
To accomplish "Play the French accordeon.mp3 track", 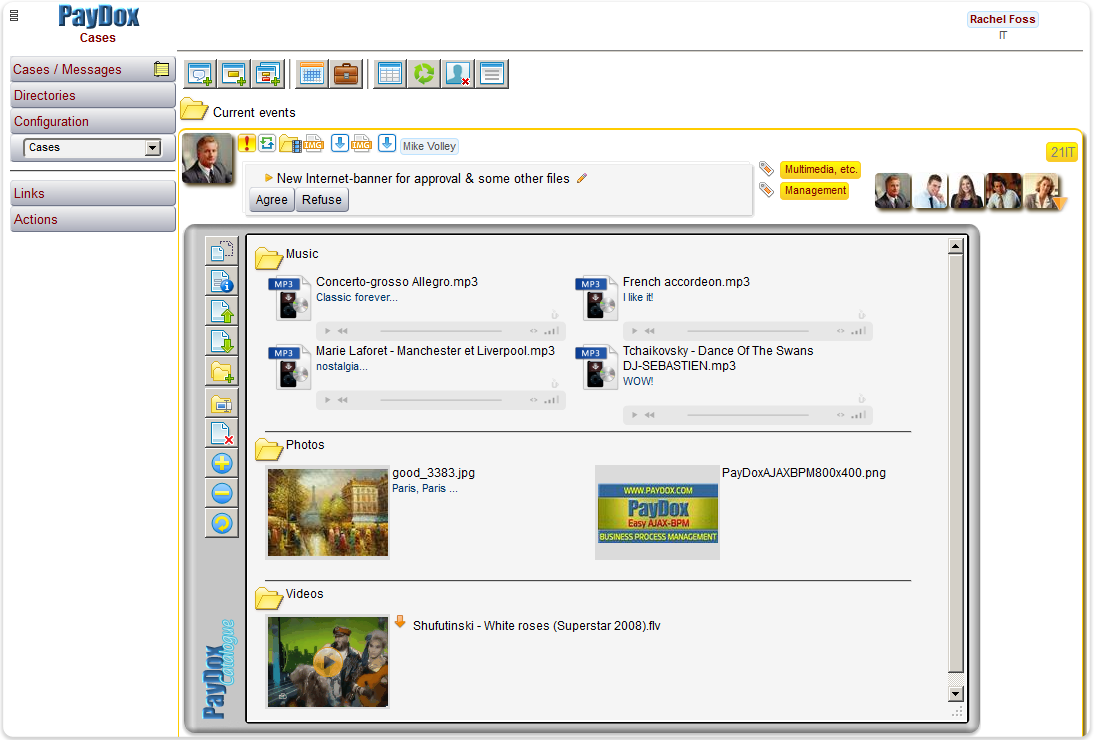I will 635,331.
